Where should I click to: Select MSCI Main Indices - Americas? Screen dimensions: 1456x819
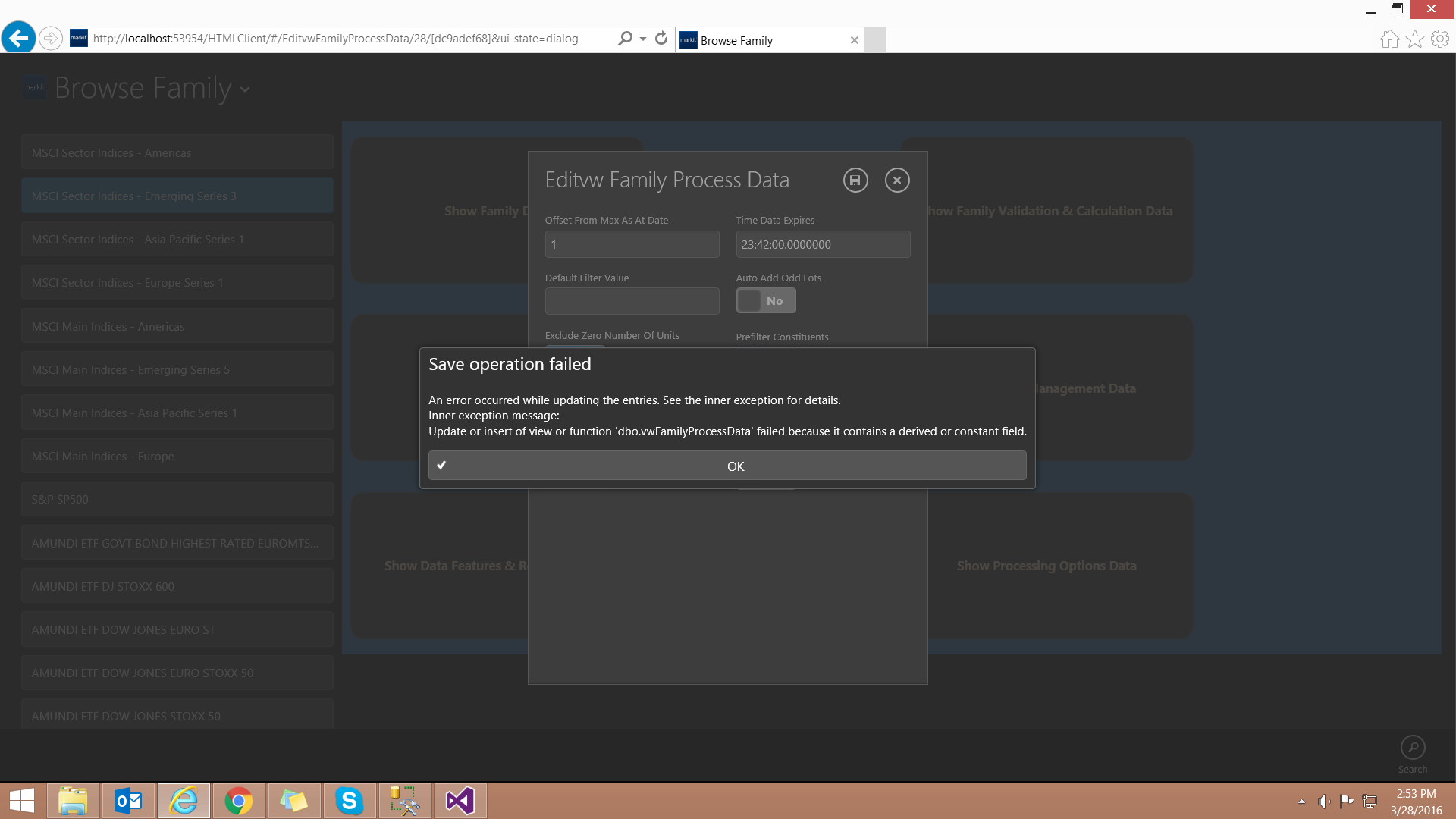click(177, 326)
